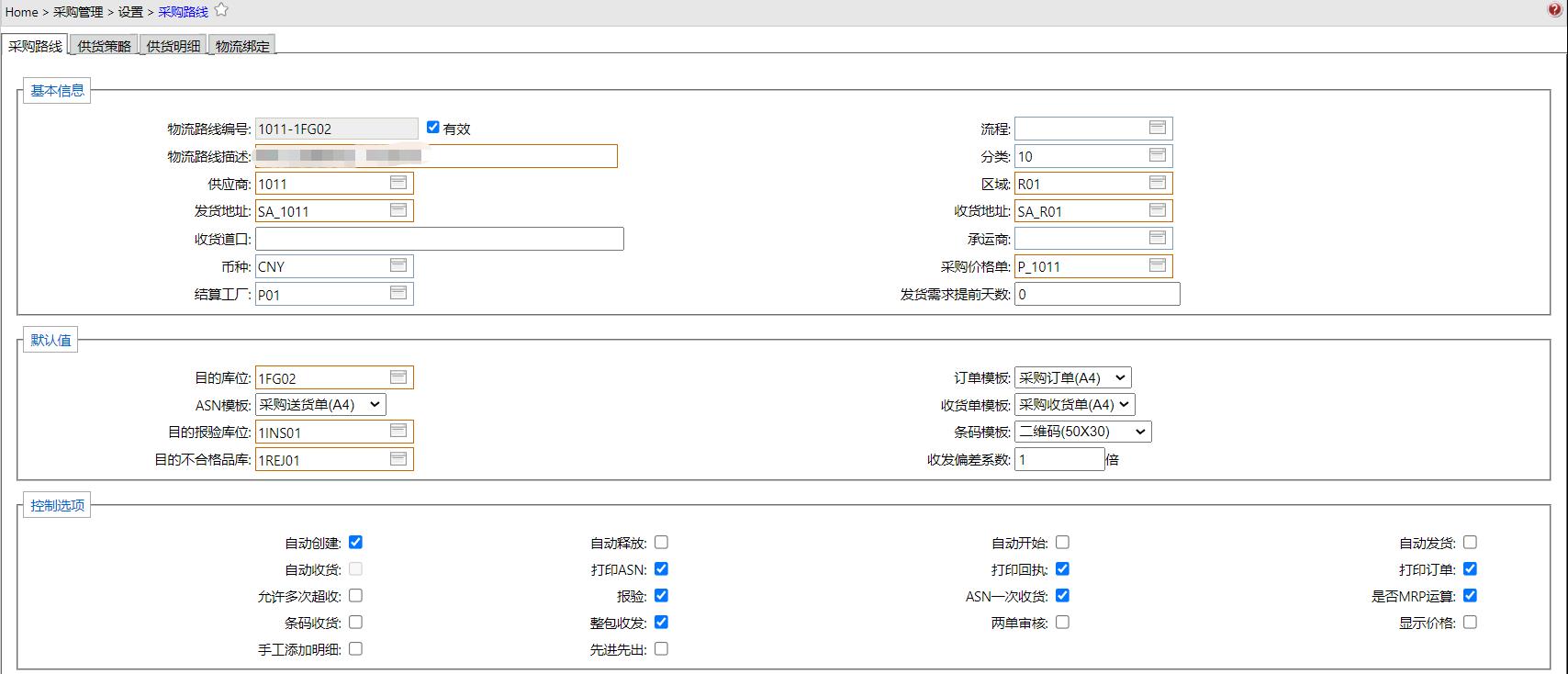1568x674 pixels.
Task: Uncheck the 报验 checkbox
Action: (x=661, y=595)
